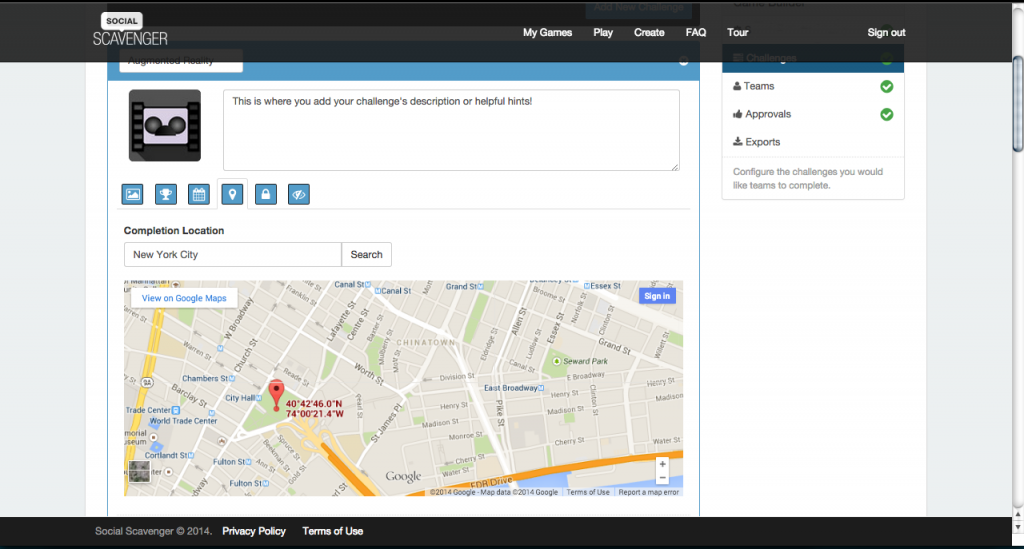
Task: Switch to satellite view thumbnail on map
Action: click(x=139, y=471)
